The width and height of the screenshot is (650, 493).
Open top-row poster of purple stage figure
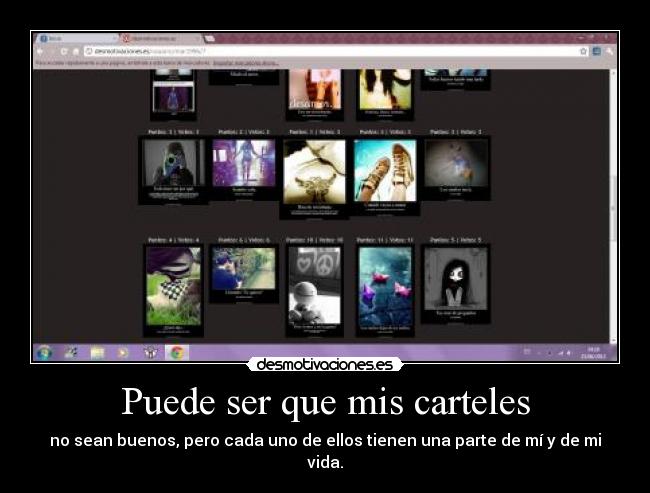pos(173,95)
